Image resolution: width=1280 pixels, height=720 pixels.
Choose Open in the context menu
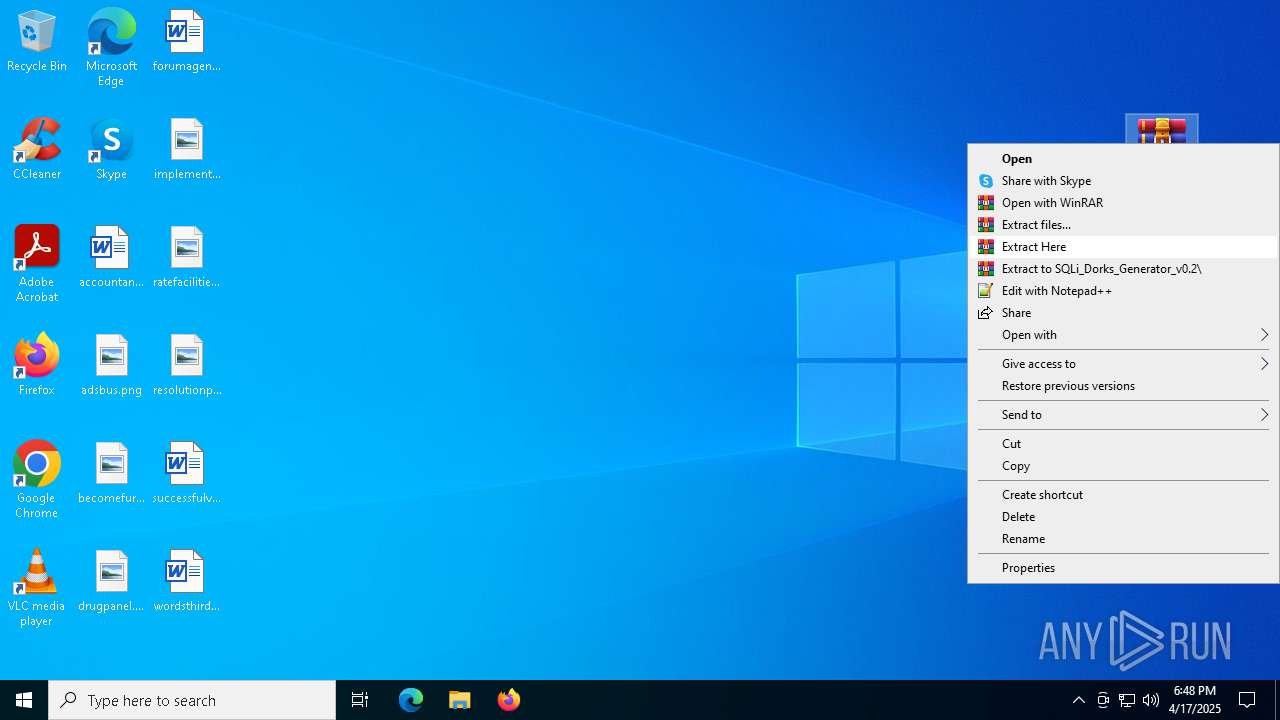(x=1123, y=159)
